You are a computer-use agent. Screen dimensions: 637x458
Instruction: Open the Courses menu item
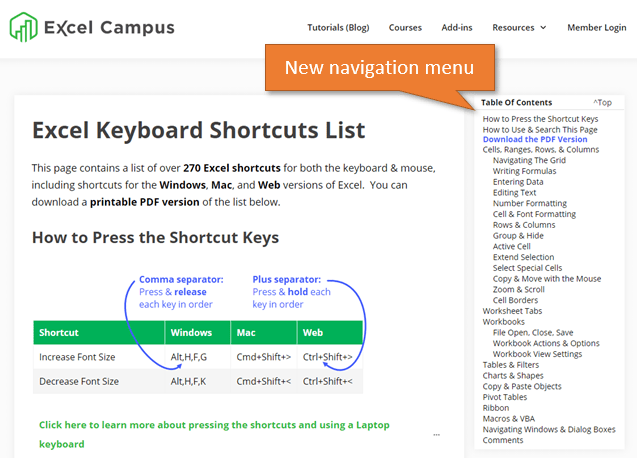[x=405, y=28]
